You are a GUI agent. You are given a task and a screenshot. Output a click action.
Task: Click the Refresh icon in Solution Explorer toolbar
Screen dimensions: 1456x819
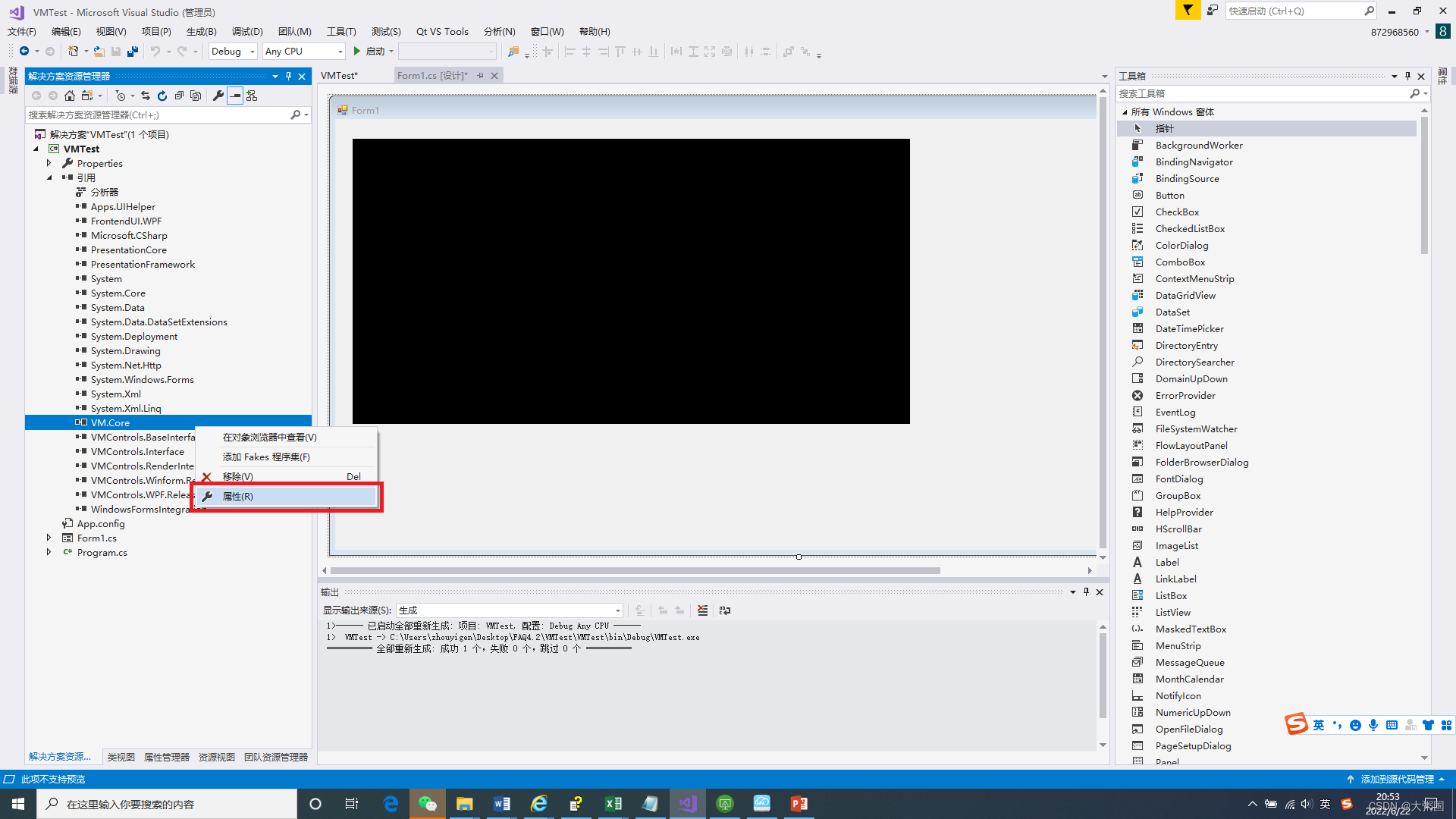click(161, 95)
